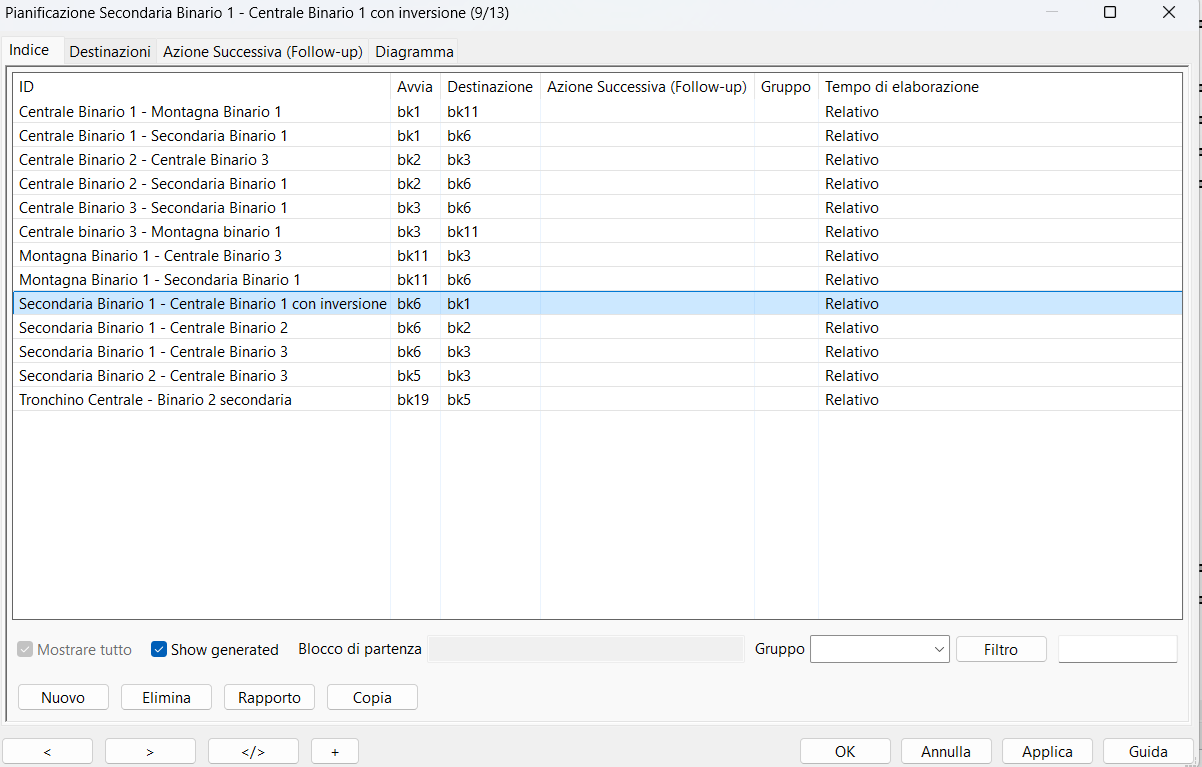Click the Elimina button

(x=166, y=697)
